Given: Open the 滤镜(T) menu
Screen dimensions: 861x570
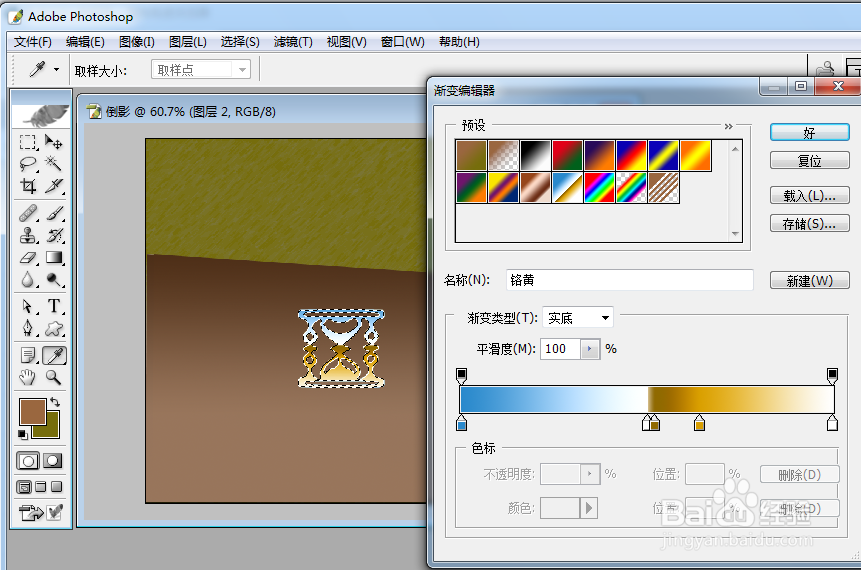Looking at the screenshot, I should [x=293, y=42].
